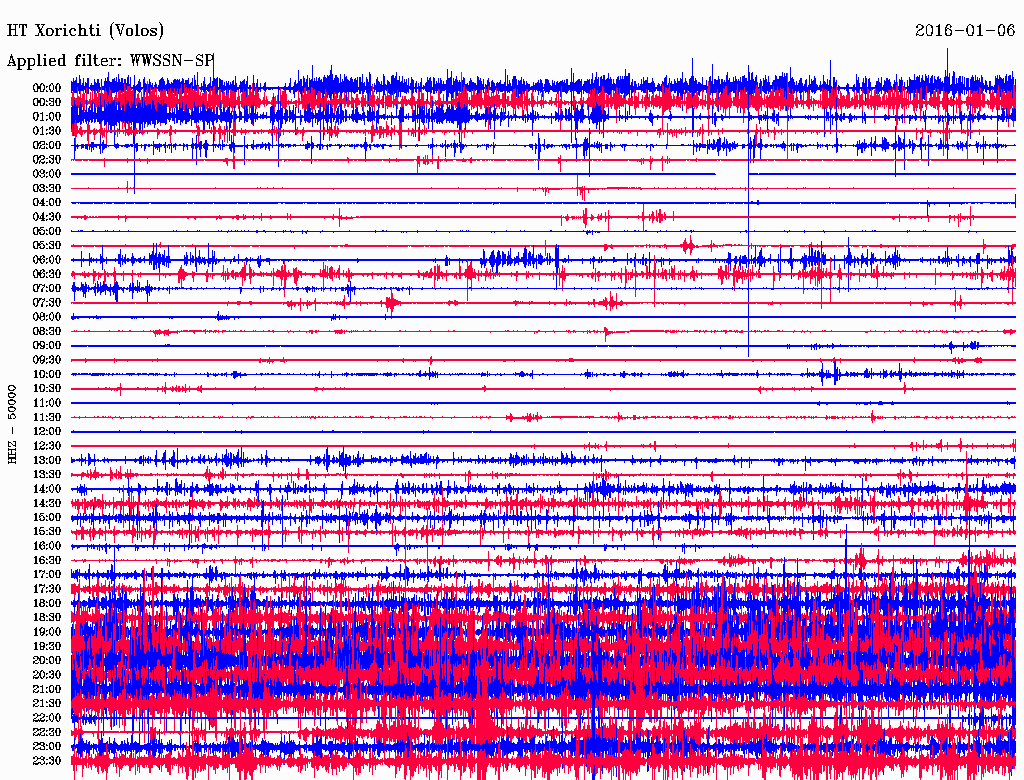Click the 11:00 time label
The width and height of the screenshot is (1024, 780).
pyautogui.click(x=47, y=403)
